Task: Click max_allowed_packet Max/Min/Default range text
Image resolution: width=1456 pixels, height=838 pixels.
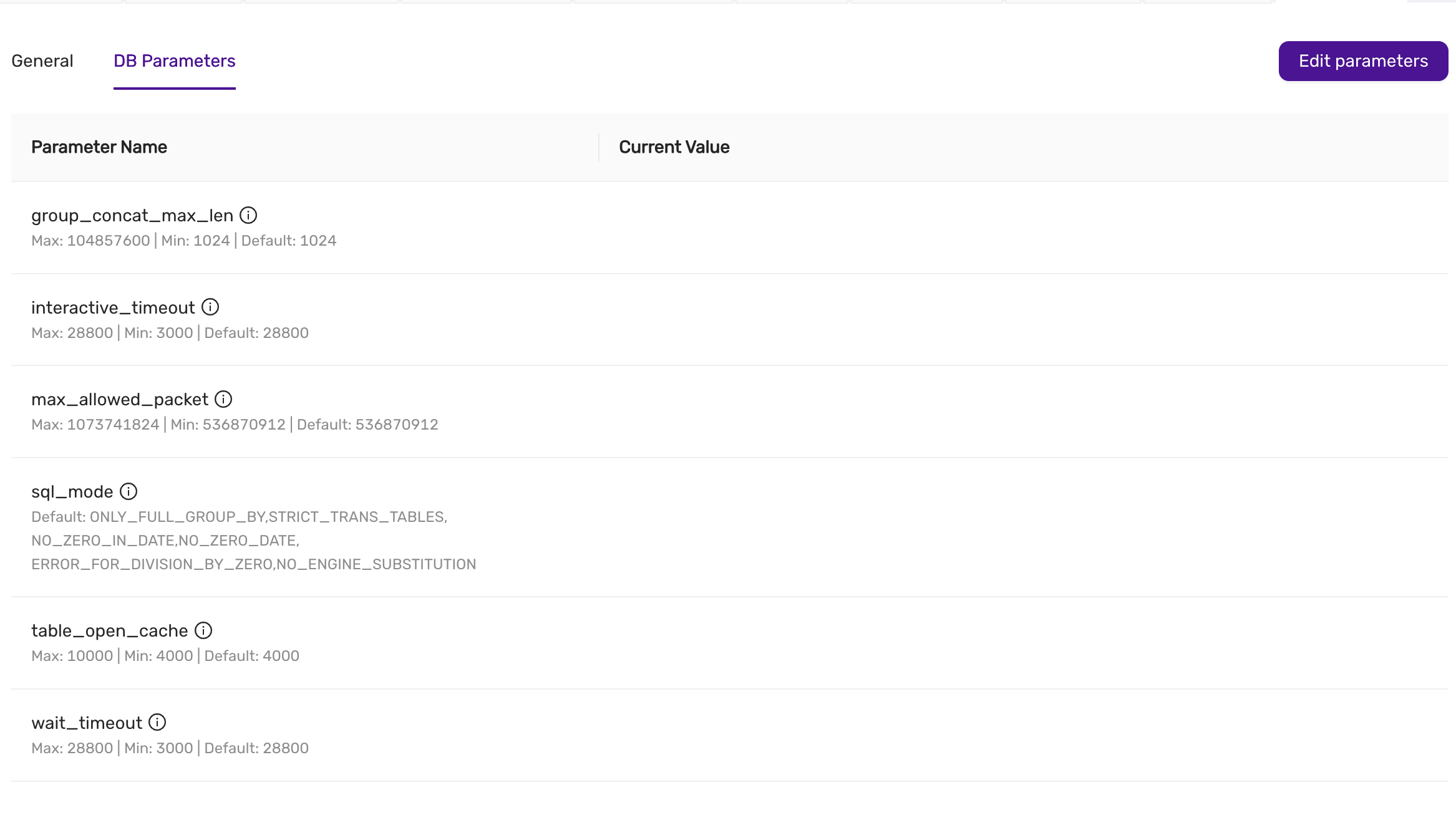Action: [x=235, y=425]
